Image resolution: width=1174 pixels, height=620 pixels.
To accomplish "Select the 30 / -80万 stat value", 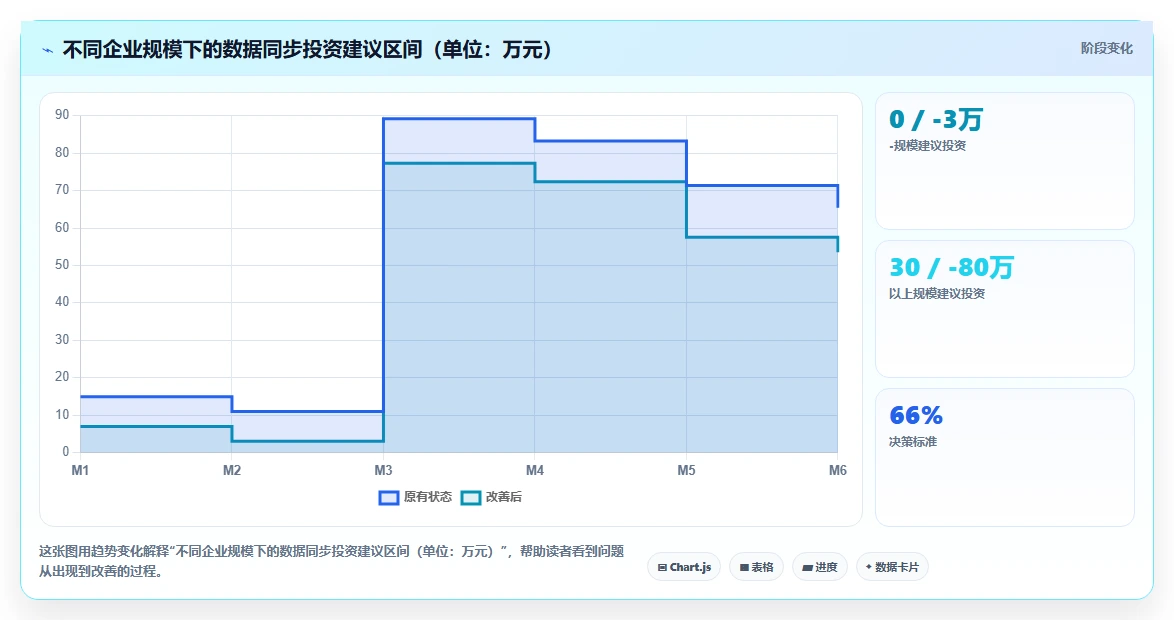I will coord(951,267).
